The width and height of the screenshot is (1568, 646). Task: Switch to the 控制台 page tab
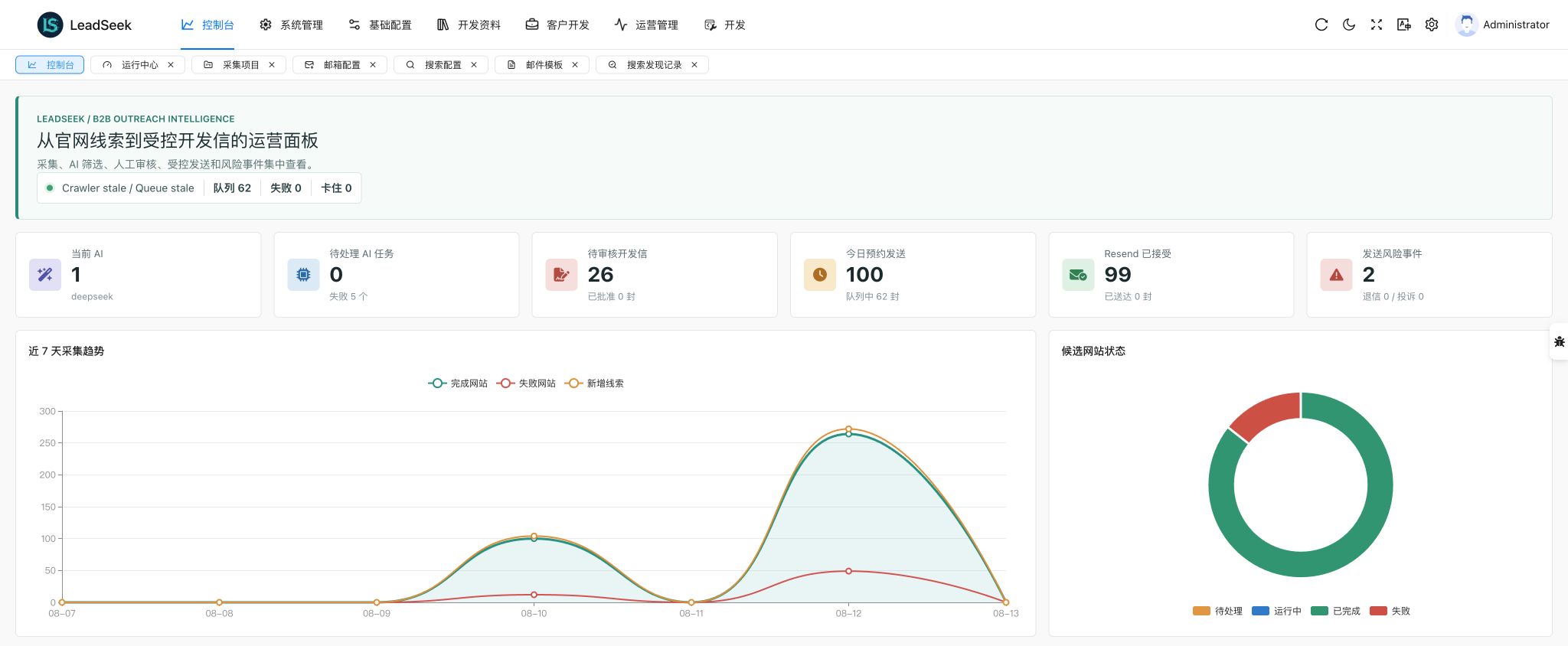click(50, 65)
